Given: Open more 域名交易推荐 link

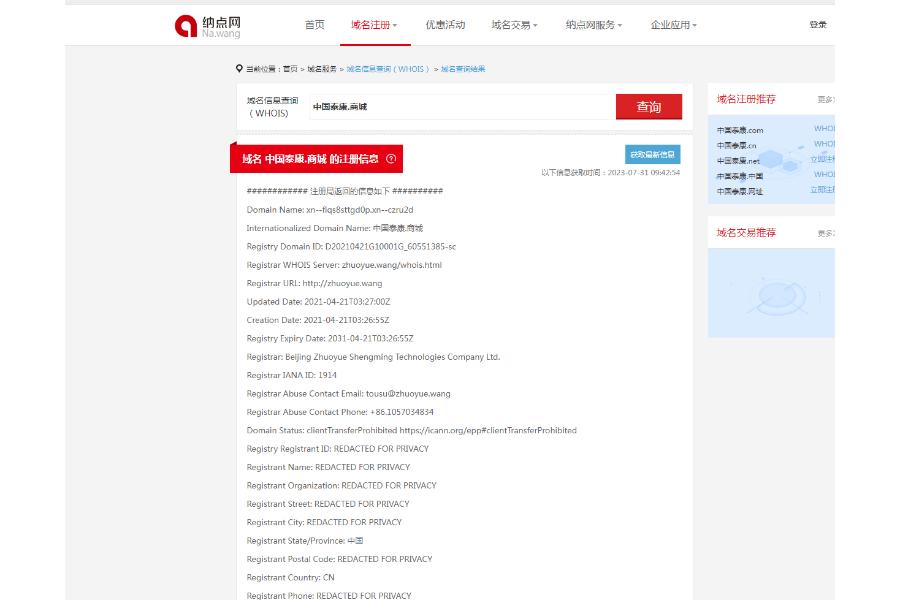Looking at the screenshot, I should point(826,233).
